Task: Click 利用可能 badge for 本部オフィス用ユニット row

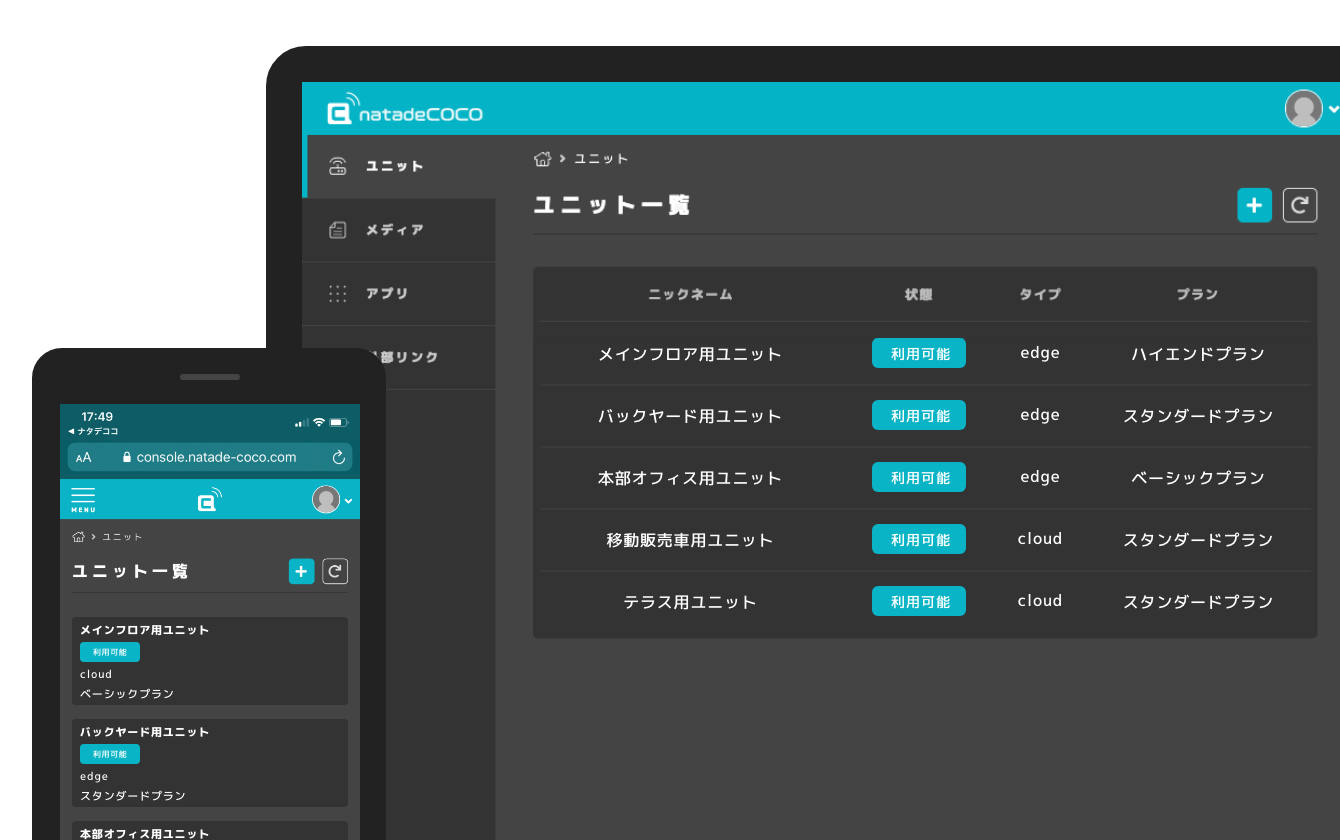Action: (x=919, y=477)
